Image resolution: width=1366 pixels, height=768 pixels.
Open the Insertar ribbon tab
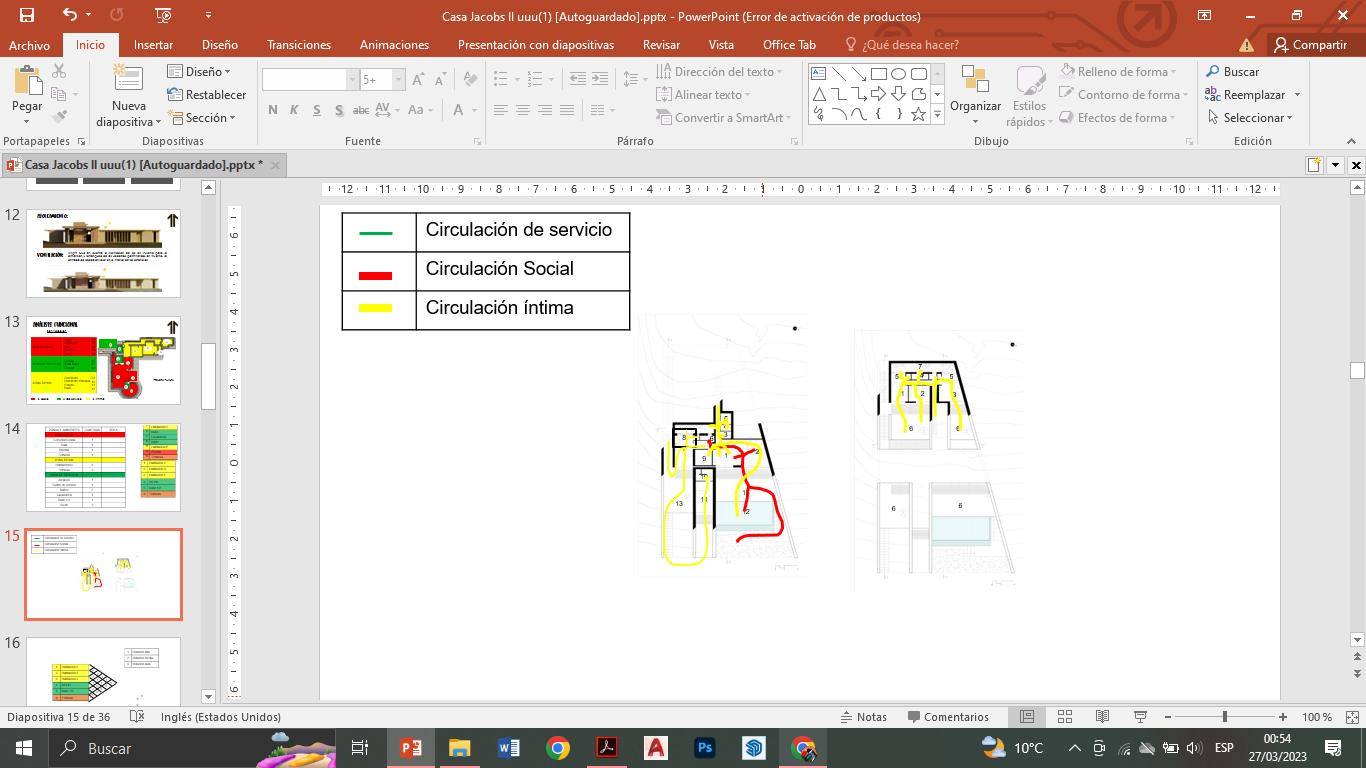click(x=153, y=45)
